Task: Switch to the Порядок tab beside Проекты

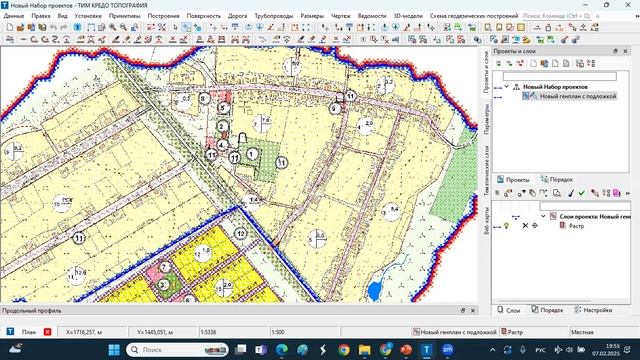Action: 557,180
